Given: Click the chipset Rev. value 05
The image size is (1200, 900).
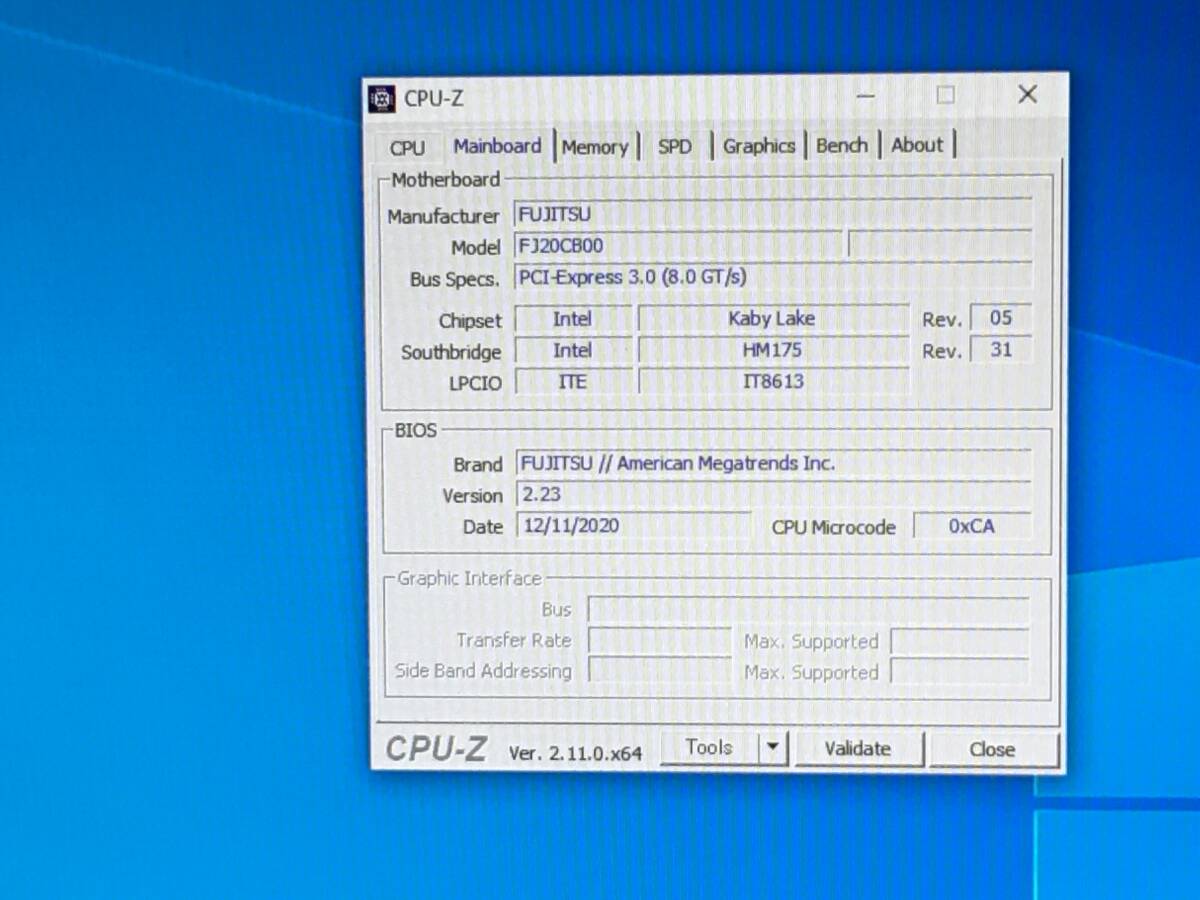Looking at the screenshot, I should point(1000,318).
